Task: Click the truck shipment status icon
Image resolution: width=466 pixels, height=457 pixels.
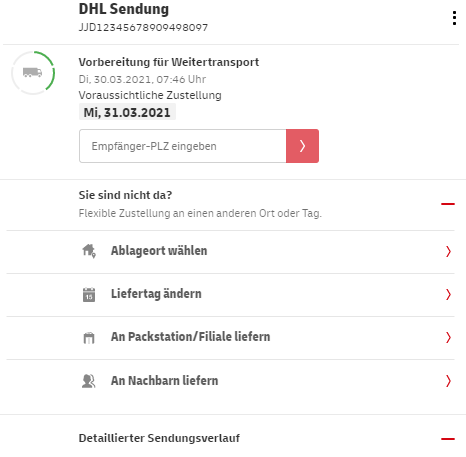Action: (32, 72)
